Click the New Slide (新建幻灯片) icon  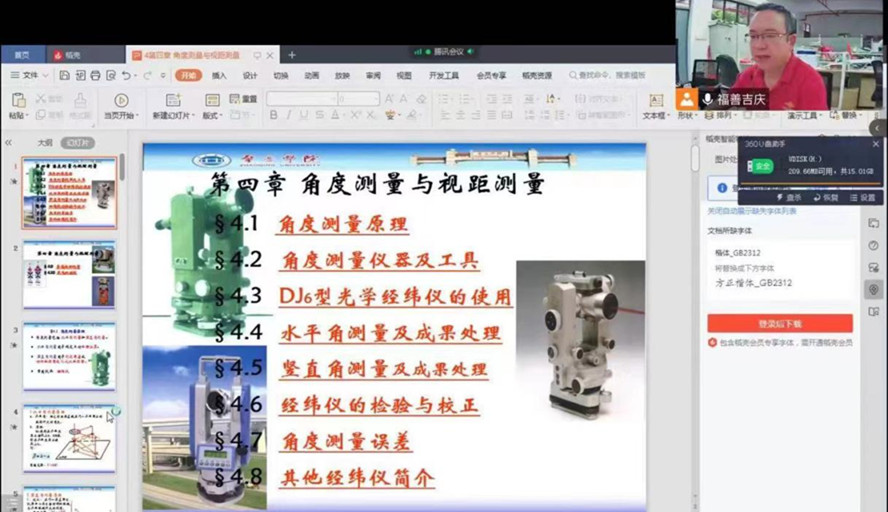173,101
